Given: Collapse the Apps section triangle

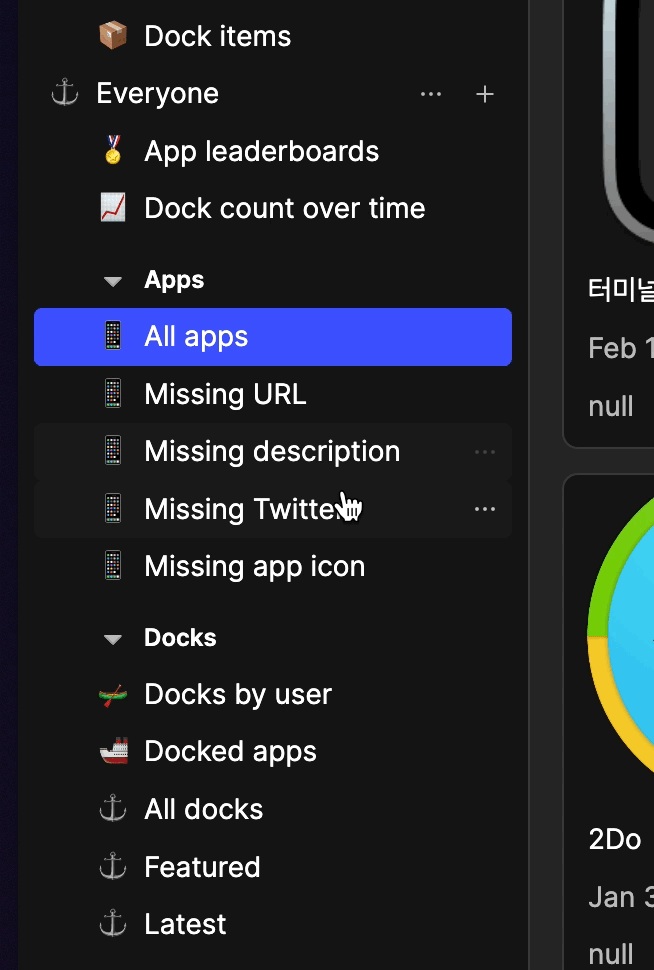Looking at the screenshot, I should pos(113,282).
